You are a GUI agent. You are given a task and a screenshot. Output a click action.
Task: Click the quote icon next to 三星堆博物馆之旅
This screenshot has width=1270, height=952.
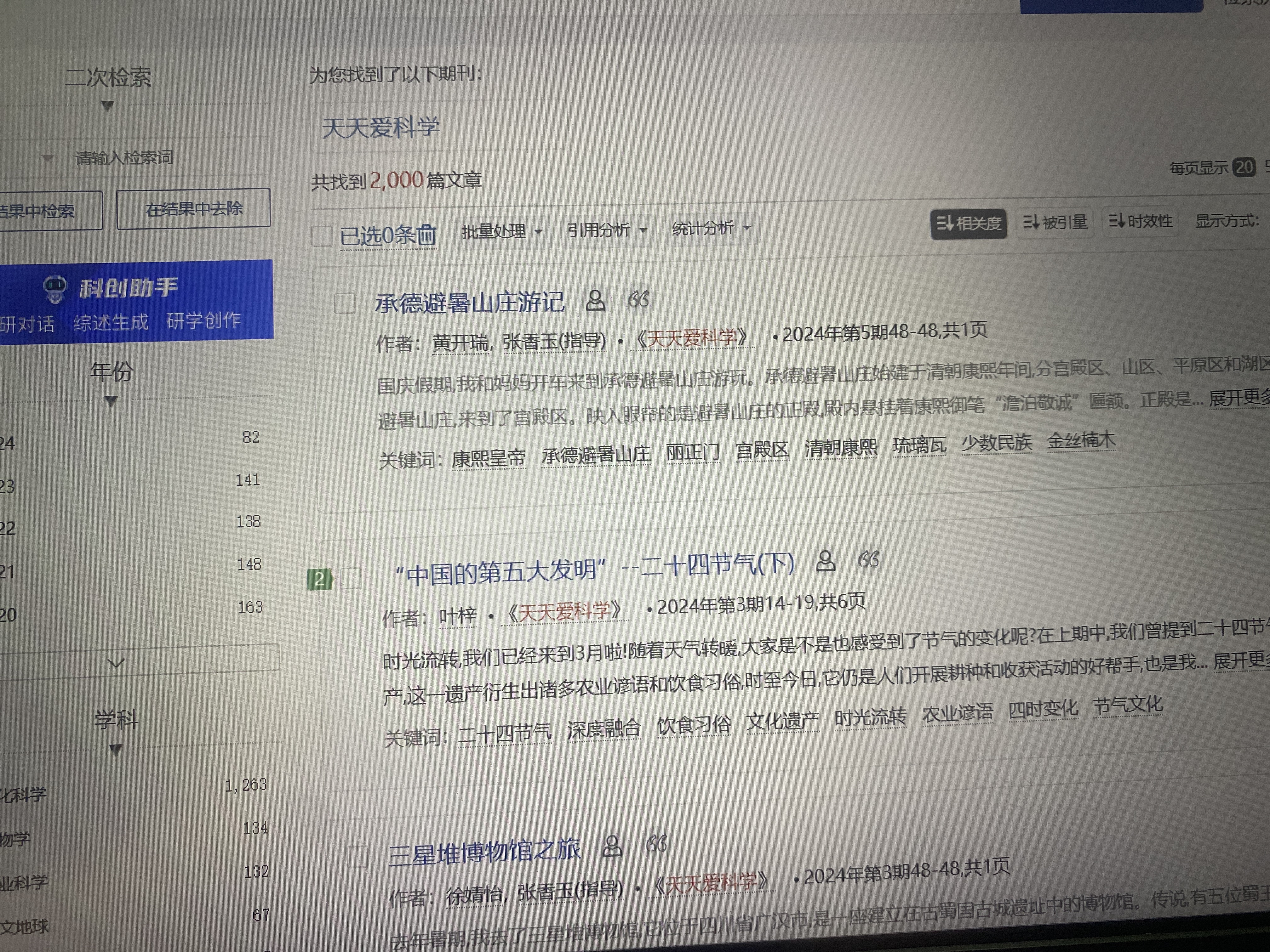[x=656, y=843]
